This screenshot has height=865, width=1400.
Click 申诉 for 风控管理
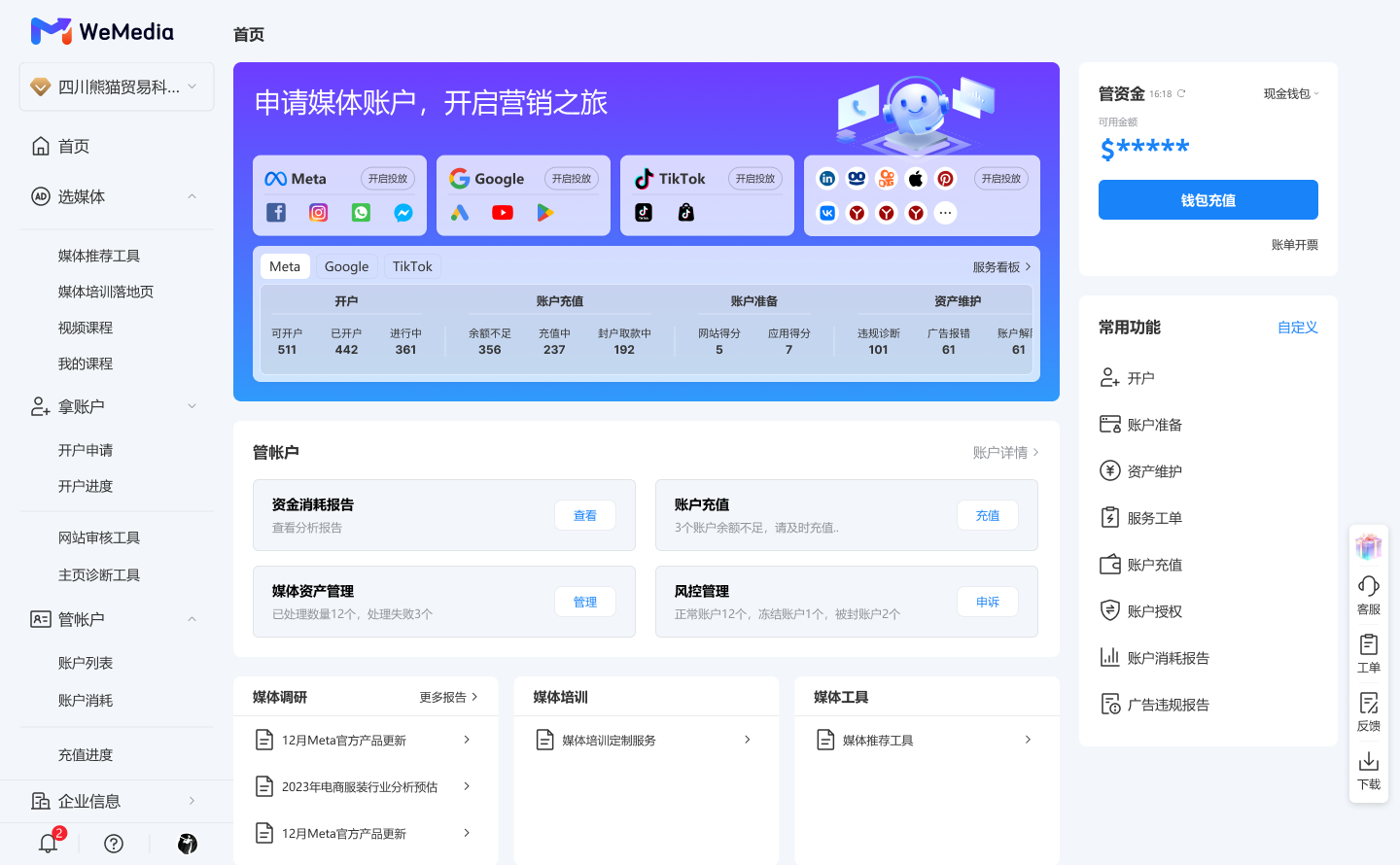coord(988,602)
